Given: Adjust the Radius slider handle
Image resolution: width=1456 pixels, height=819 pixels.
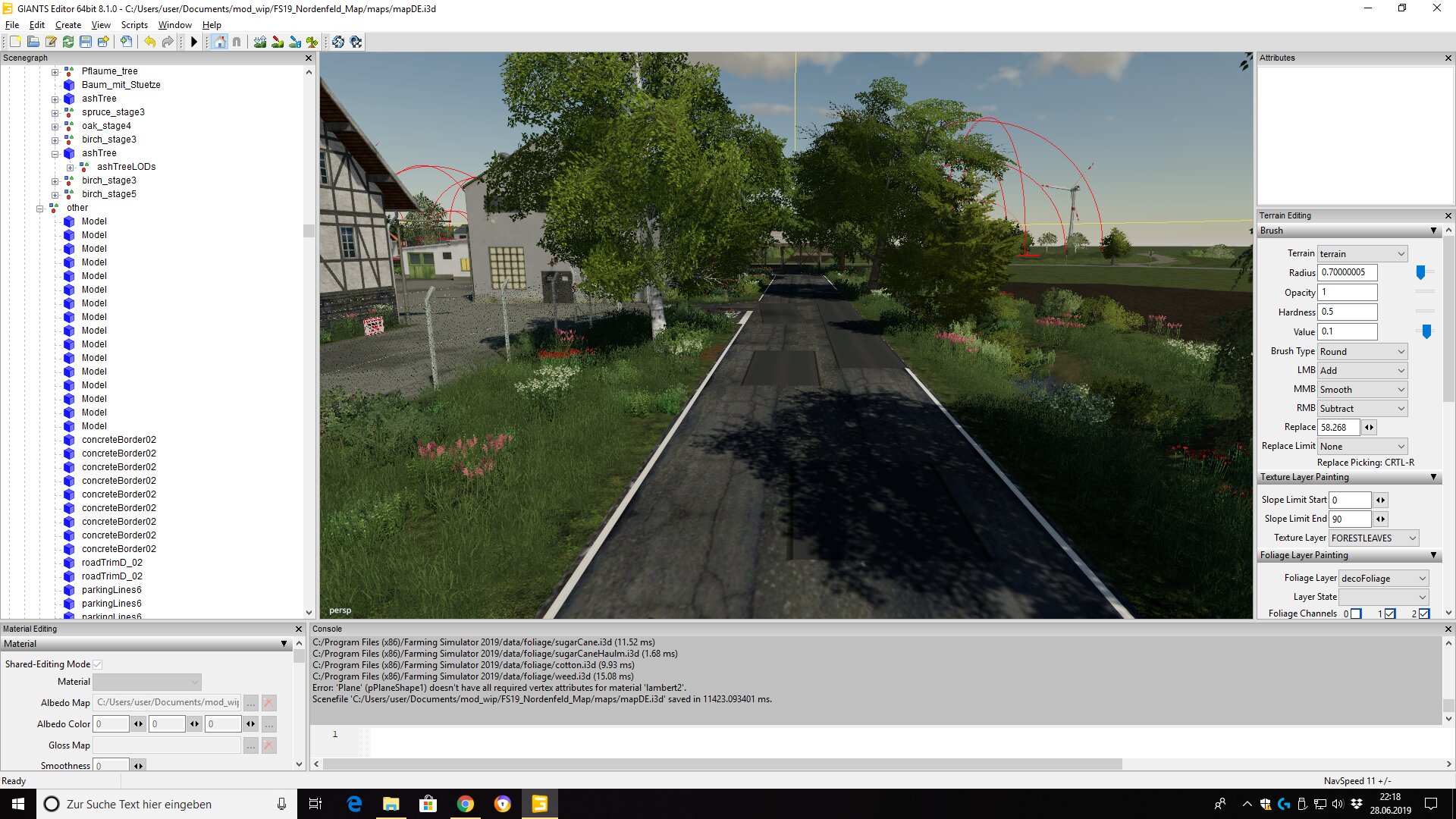Looking at the screenshot, I should pos(1420,272).
